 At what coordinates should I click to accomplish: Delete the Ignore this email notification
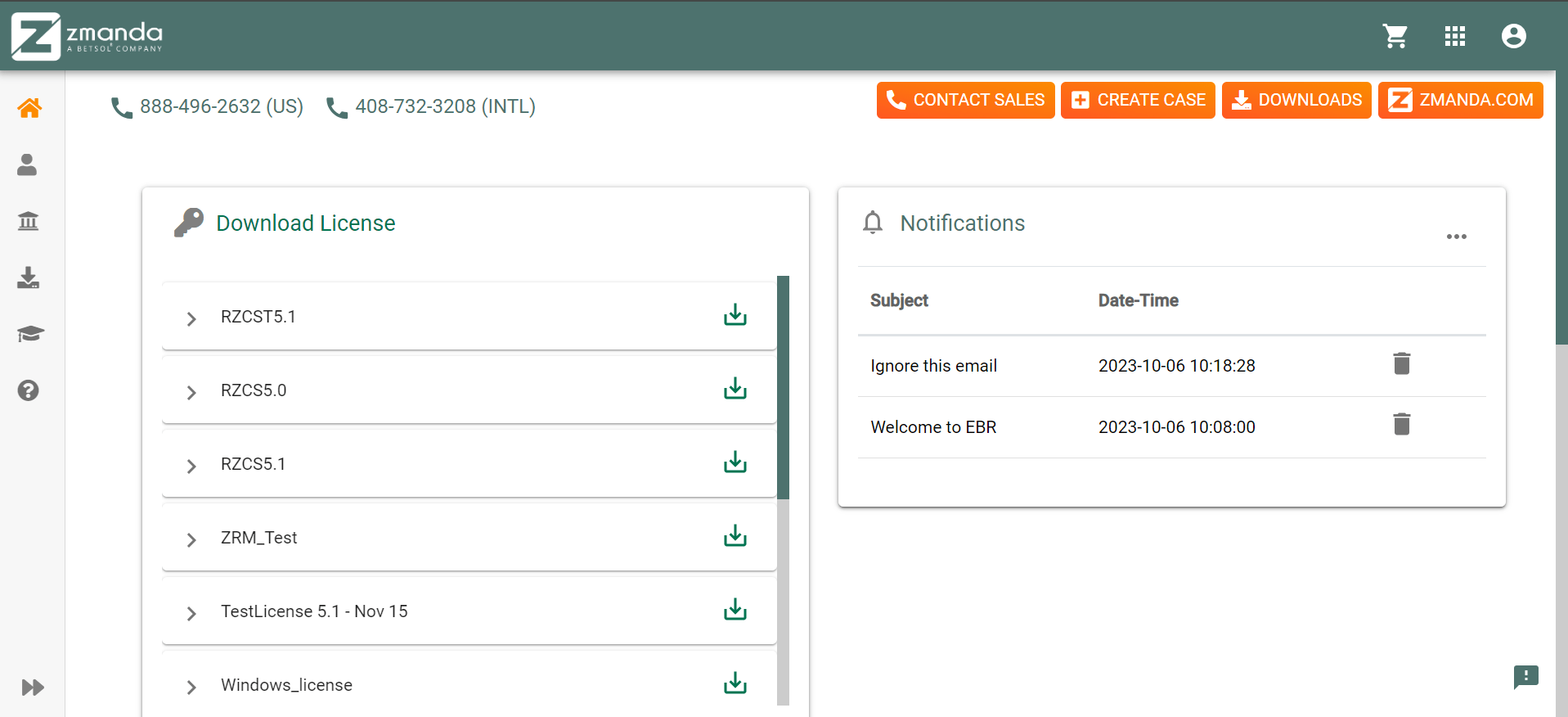click(1402, 363)
